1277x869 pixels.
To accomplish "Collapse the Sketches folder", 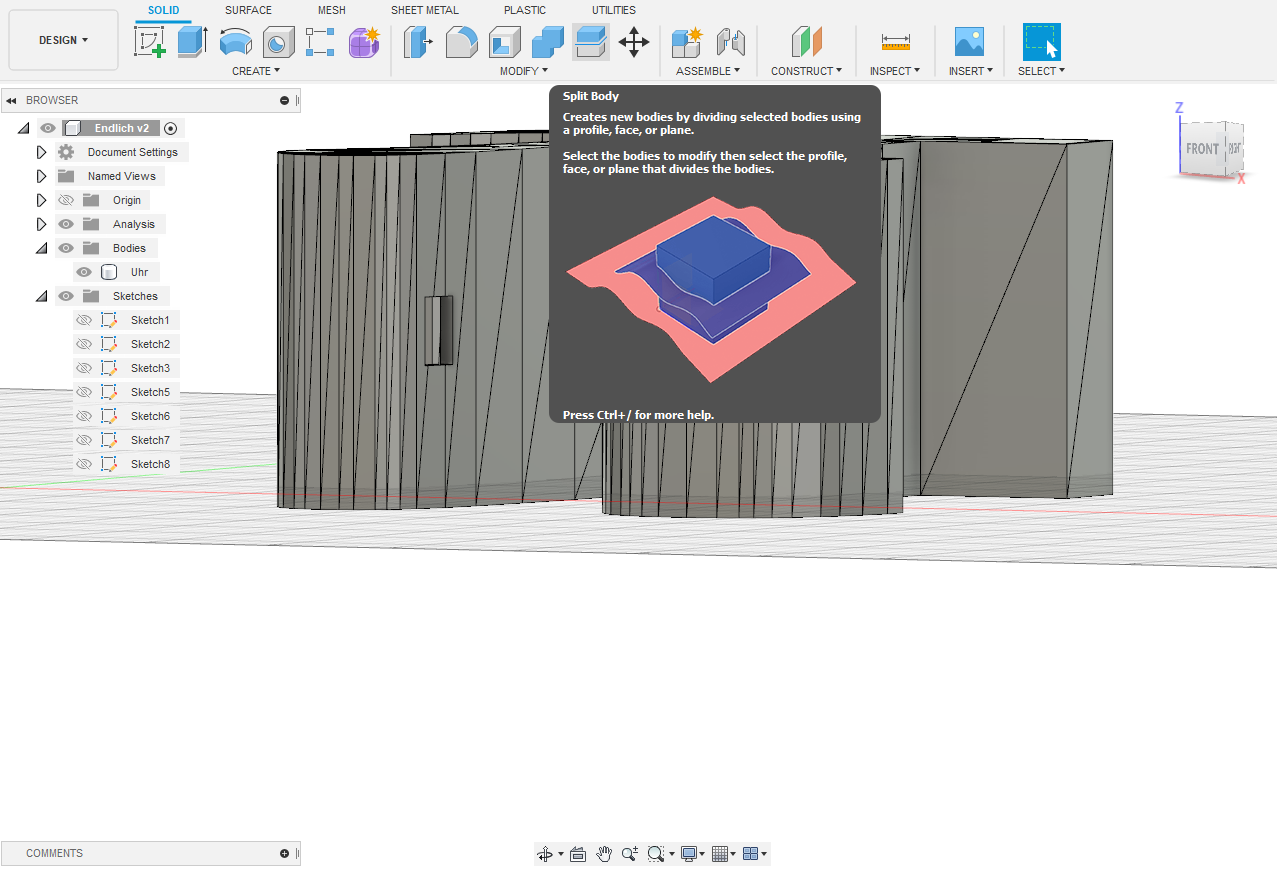I will pos(40,295).
